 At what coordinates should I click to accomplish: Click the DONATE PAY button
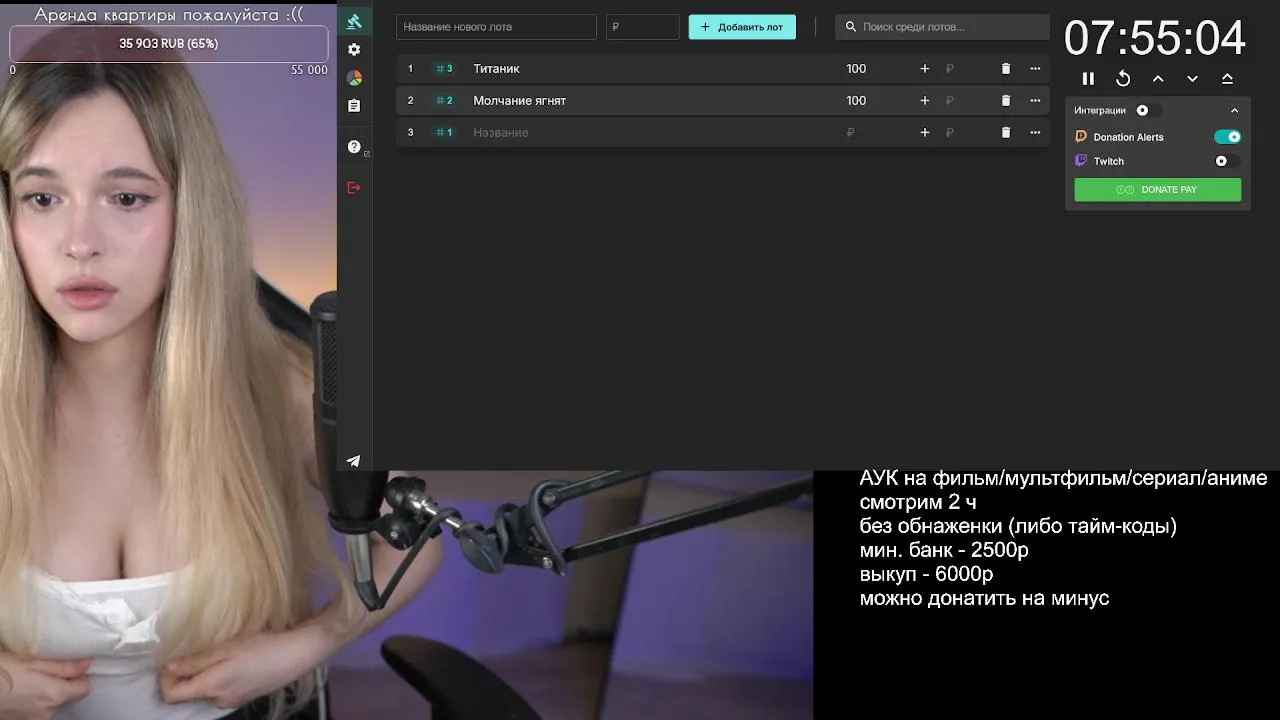1158,190
